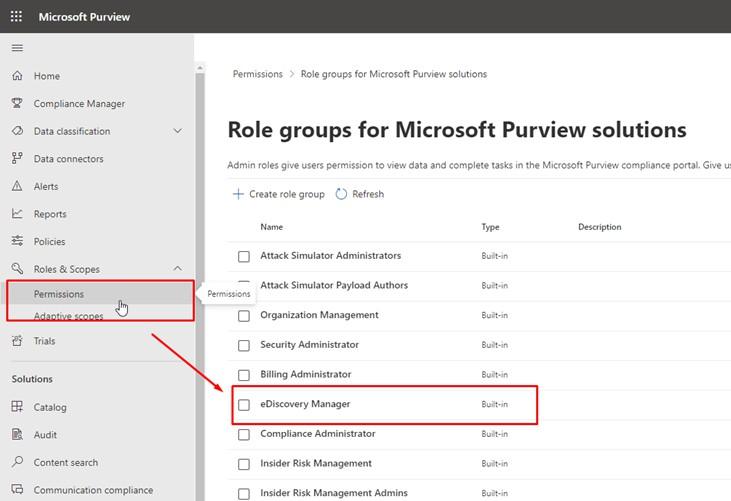Open Content search in Solutions
This screenshot has width=731, height=501.
66,462
